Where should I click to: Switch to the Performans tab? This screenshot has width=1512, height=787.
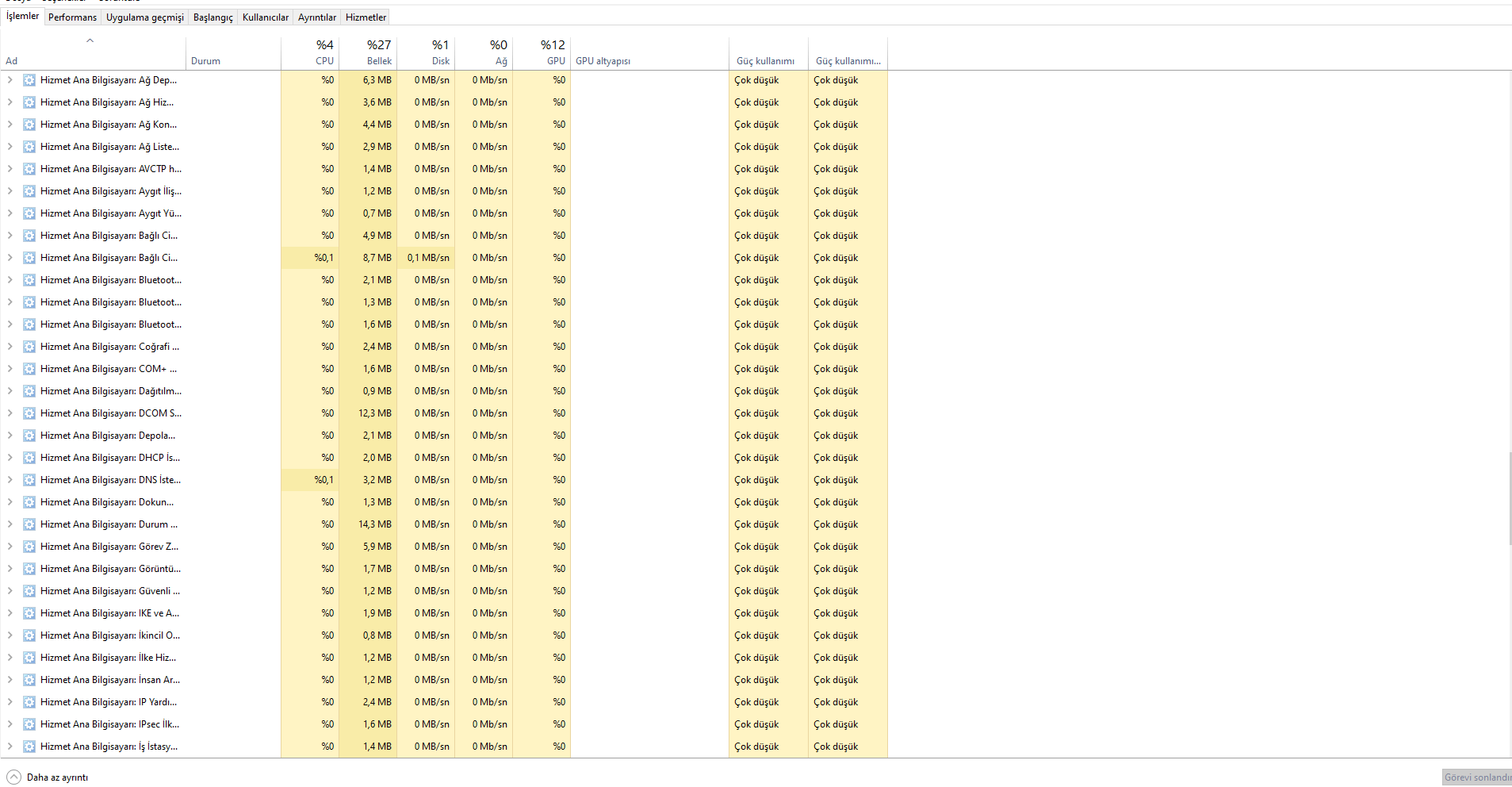pos(72,17)
